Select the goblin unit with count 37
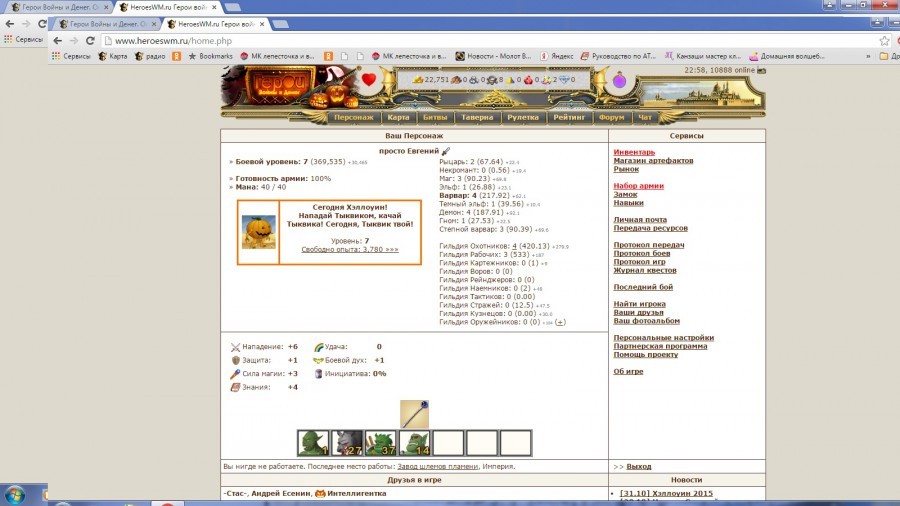The image size is (900, 506). click(381, 443)
